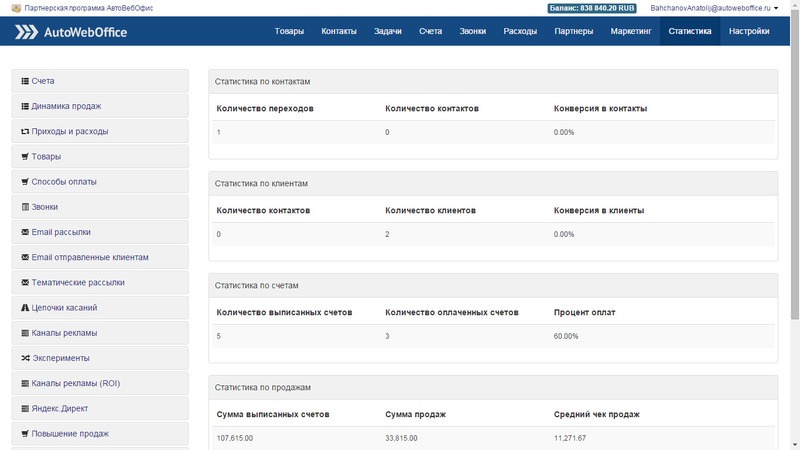The image size is (800, 450).
Task: Click the Баланс 838 840.20 RUB badge
Action: tap(592, 8)
